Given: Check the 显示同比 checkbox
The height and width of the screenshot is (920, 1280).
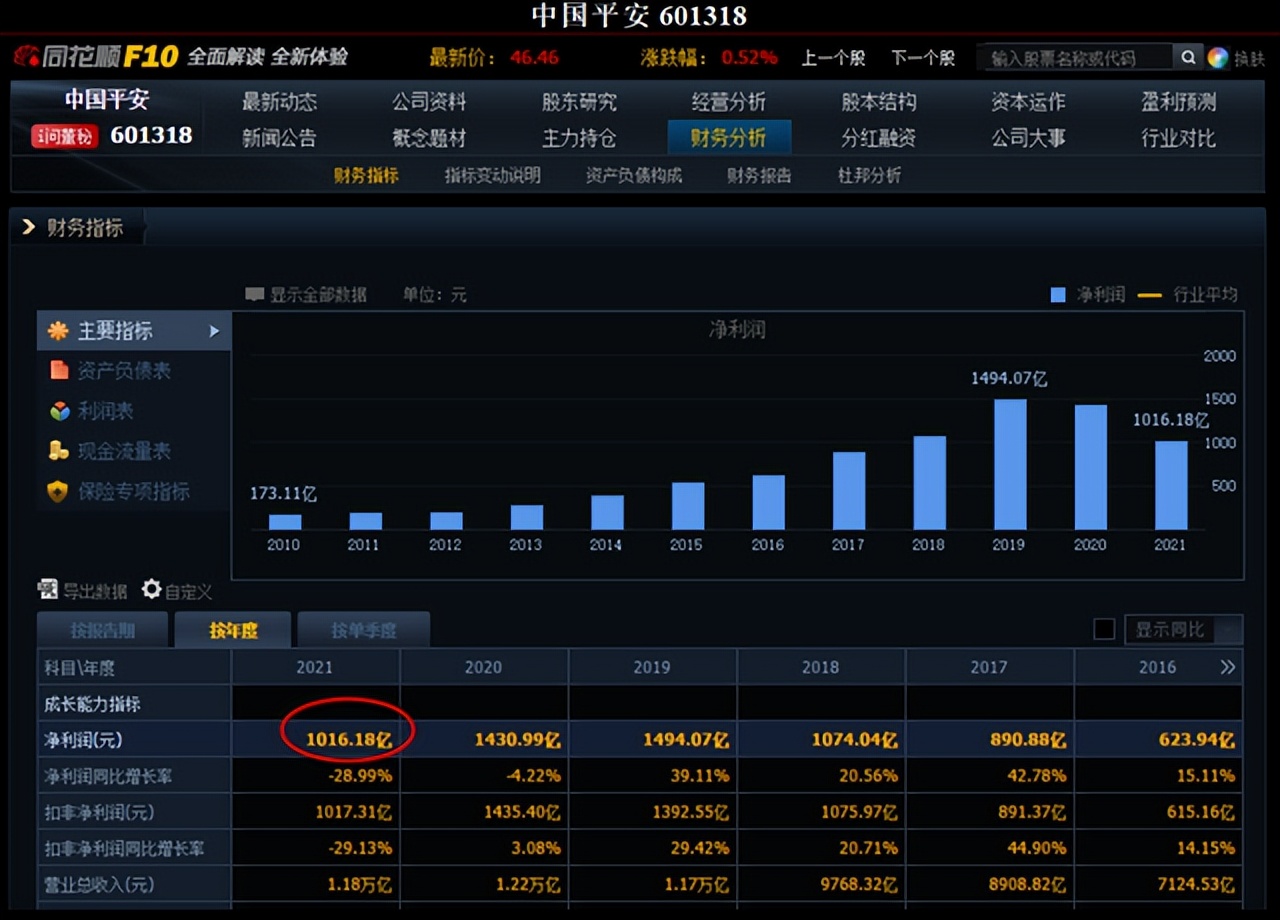Looking at the screenshot, I should point(1104,628).
